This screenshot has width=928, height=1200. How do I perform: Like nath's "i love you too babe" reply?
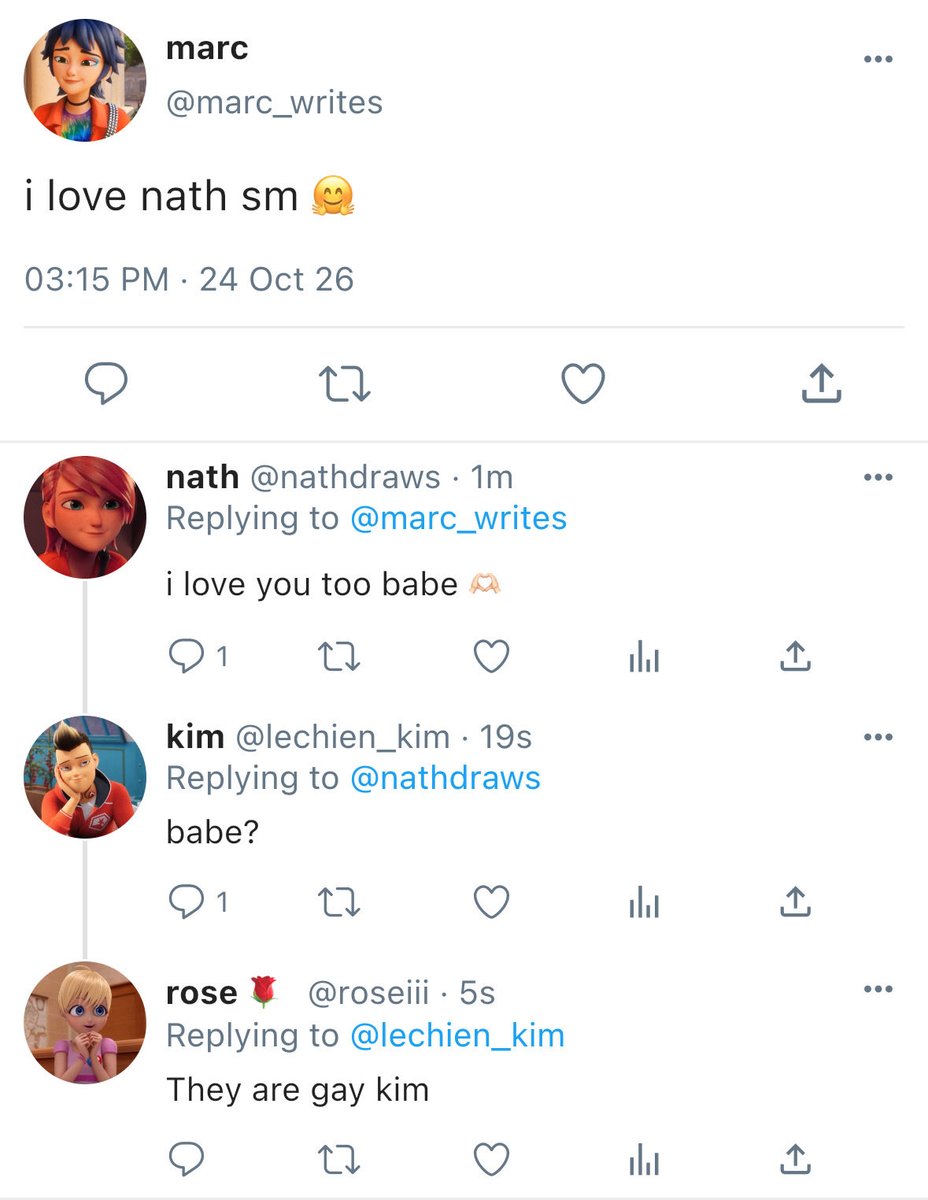491,656
